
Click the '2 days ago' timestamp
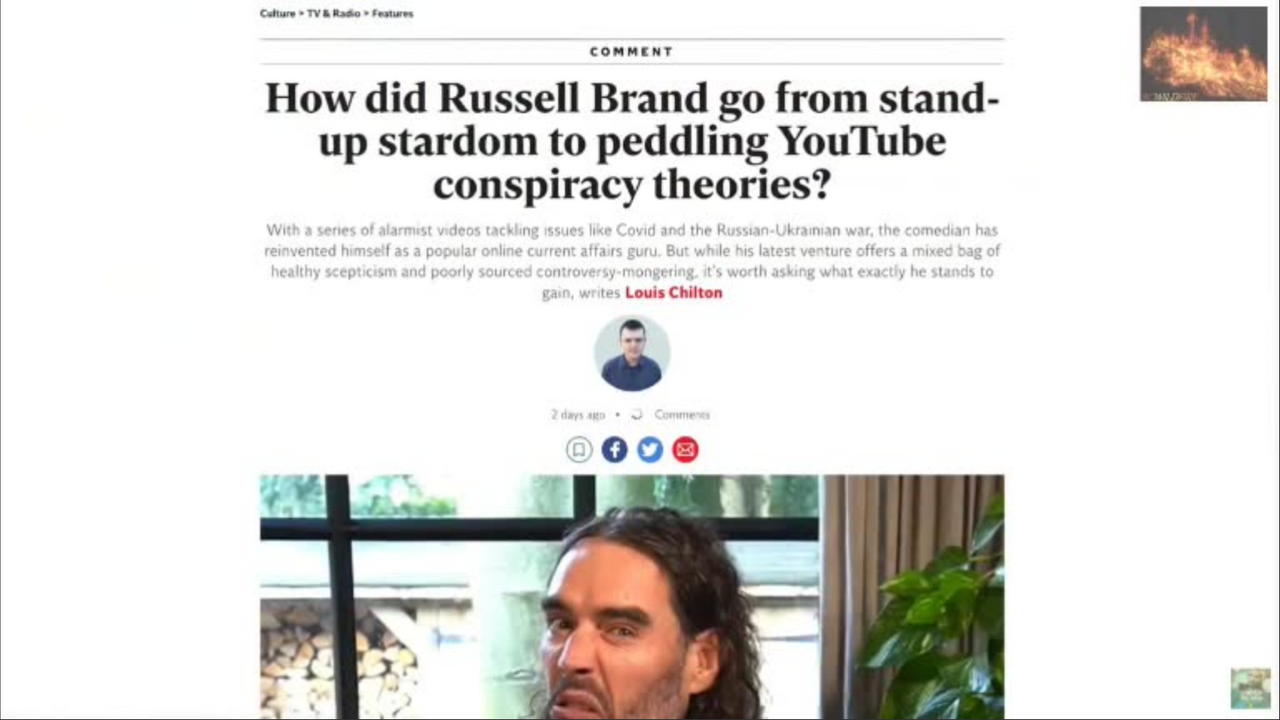pyautogui.click(x=578, y=414)
